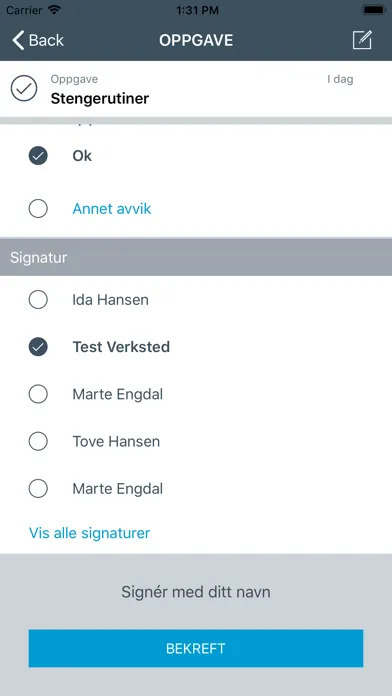Tap the Signatur section header

click(196, 257)
